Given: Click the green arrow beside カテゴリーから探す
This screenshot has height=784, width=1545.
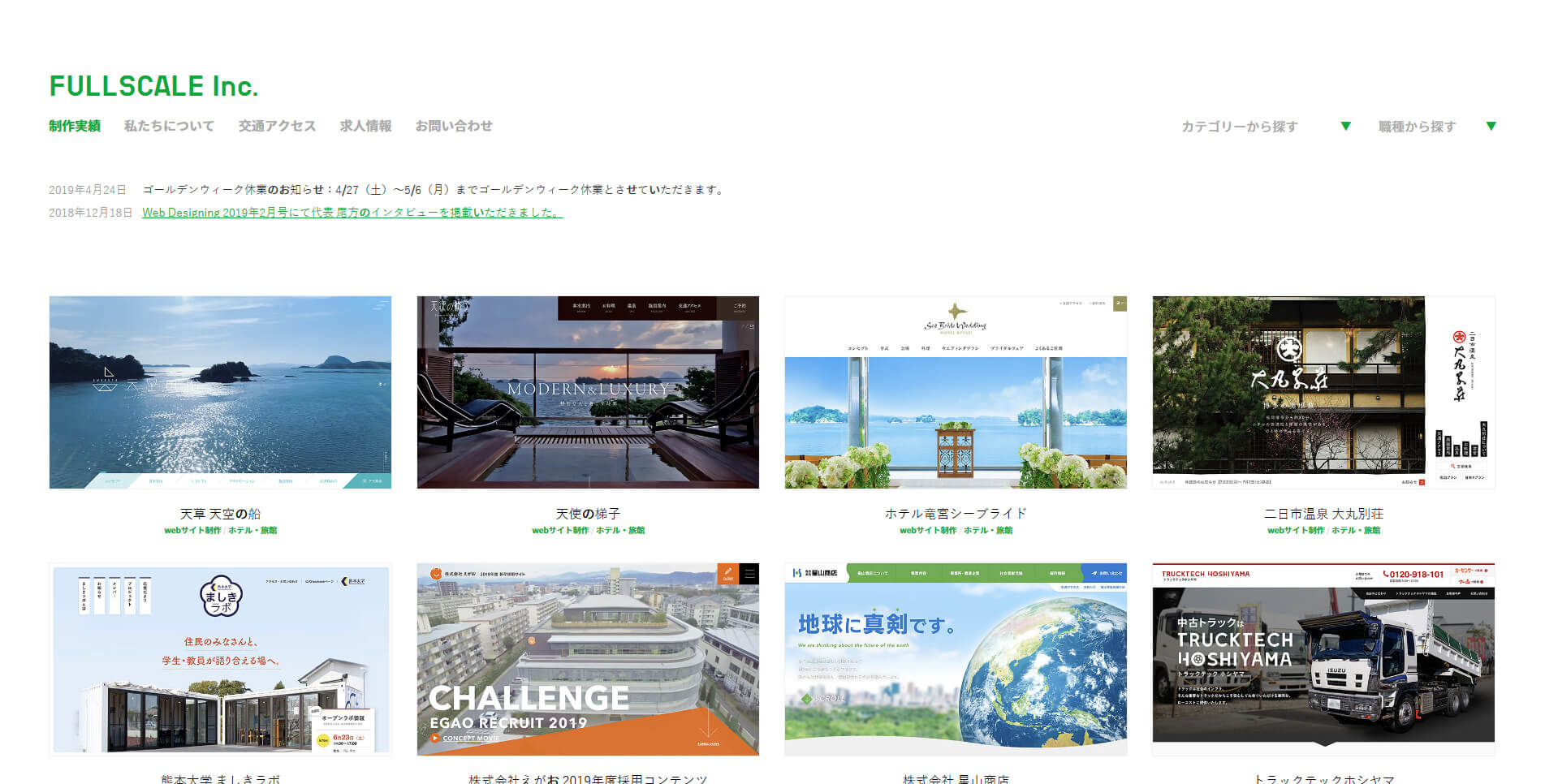Looking at the screenshot, I should point(1345,126).
